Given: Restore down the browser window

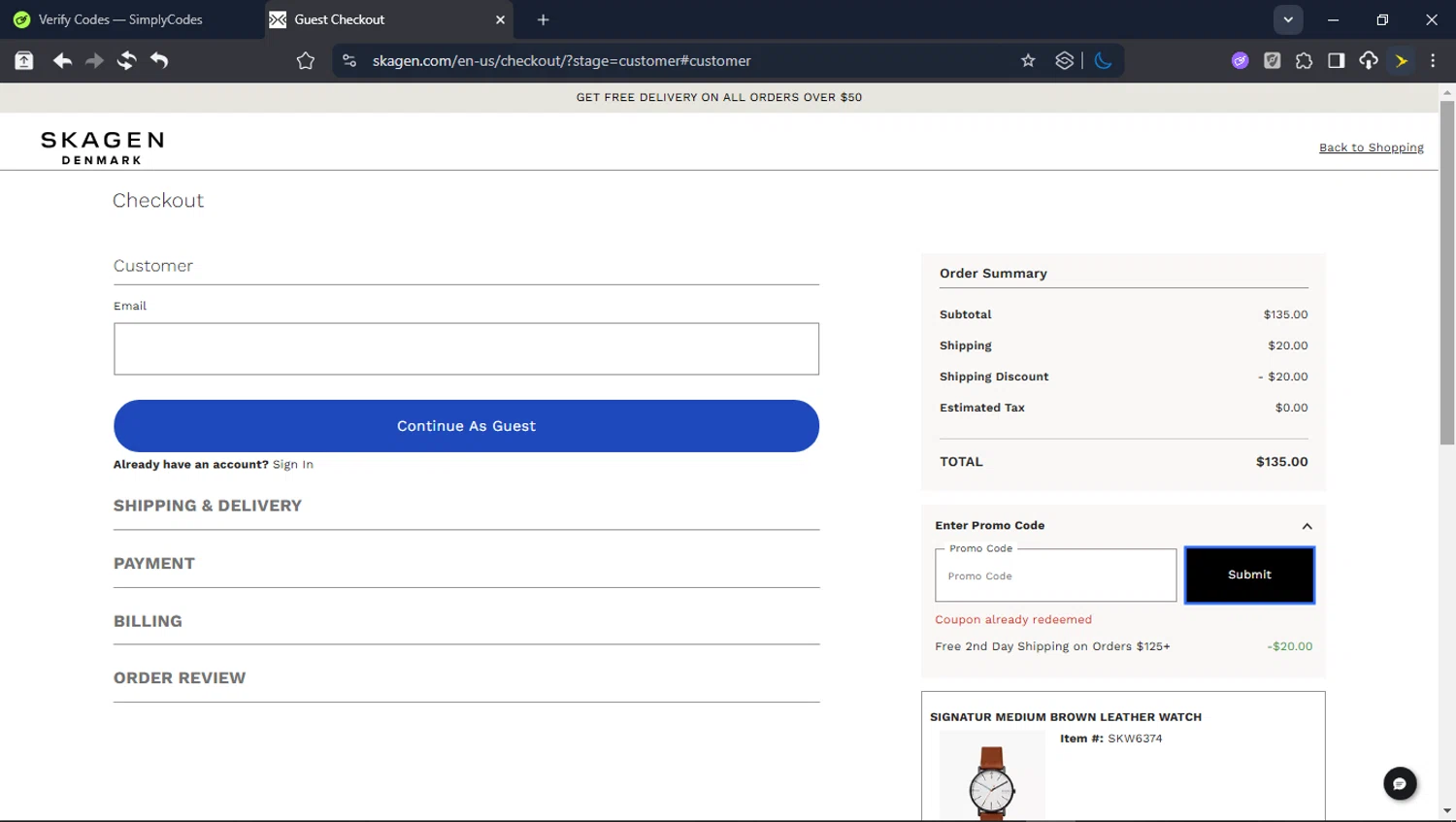Looking at the screenshot, I should tap(1382, 19).
